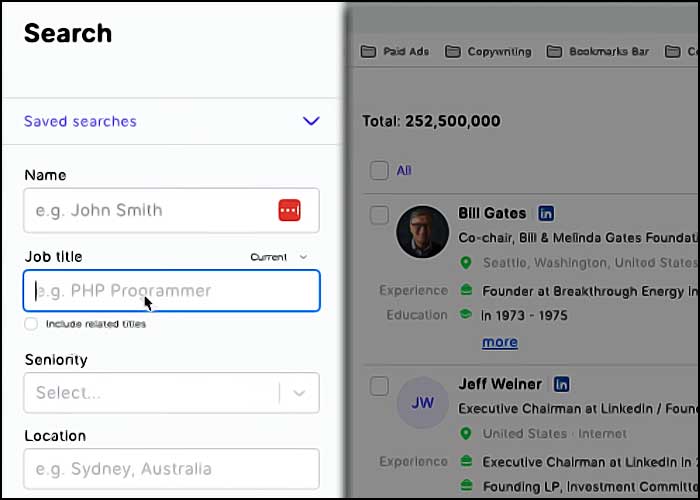Tick the checkbox beside Jeff Weiner
This screenshot has height=500, width=700.
pos(379,386)
